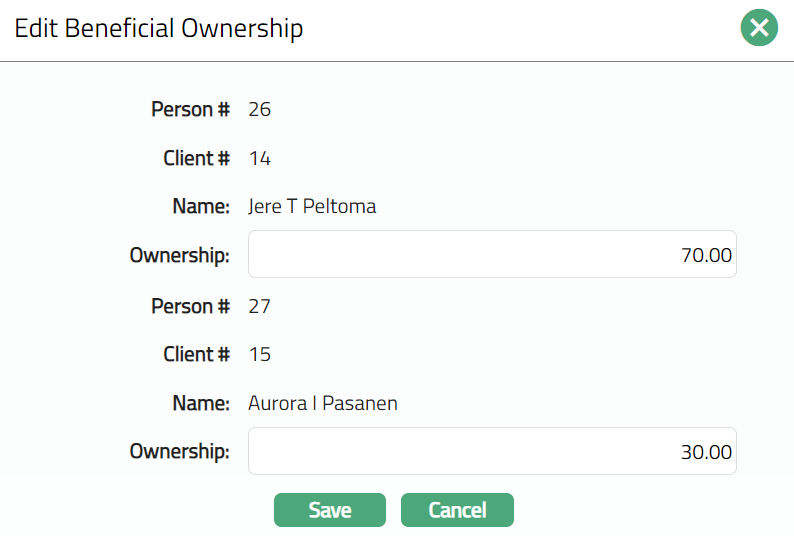Viewport: 794px width, 536px height.
Task: Click the Person # label beside 27
Action: click(190, 306)
